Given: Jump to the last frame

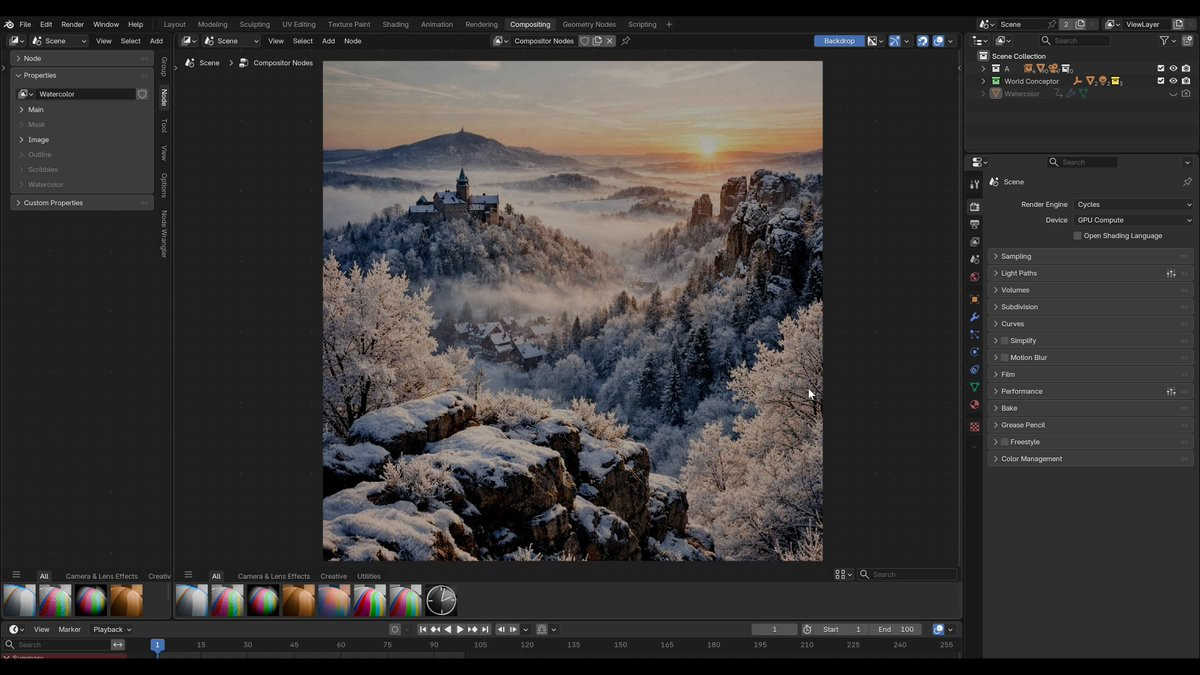Looking at the screenshot, I should (485, 629).
